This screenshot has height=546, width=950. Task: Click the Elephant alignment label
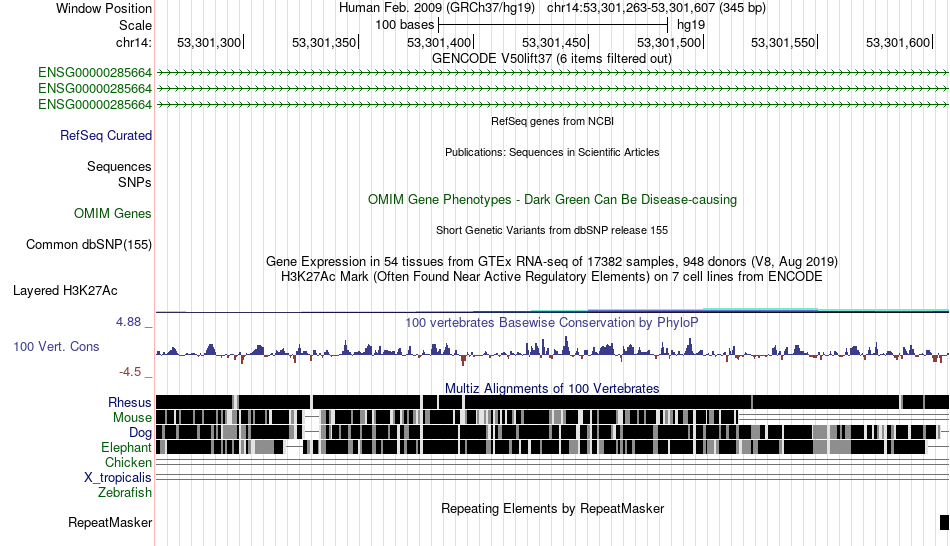pyautogui.click(x=126, y=448)
